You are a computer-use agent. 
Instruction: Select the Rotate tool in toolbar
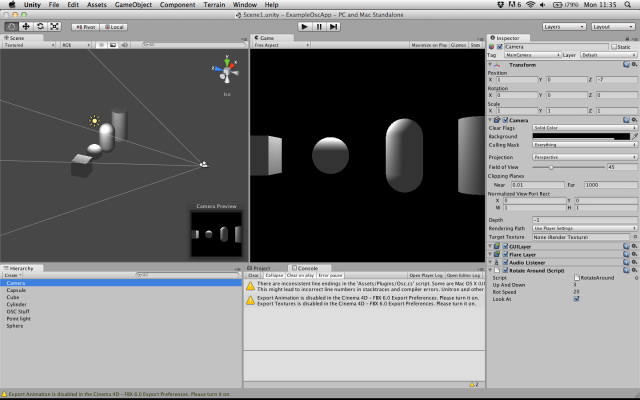pos(40,27)
